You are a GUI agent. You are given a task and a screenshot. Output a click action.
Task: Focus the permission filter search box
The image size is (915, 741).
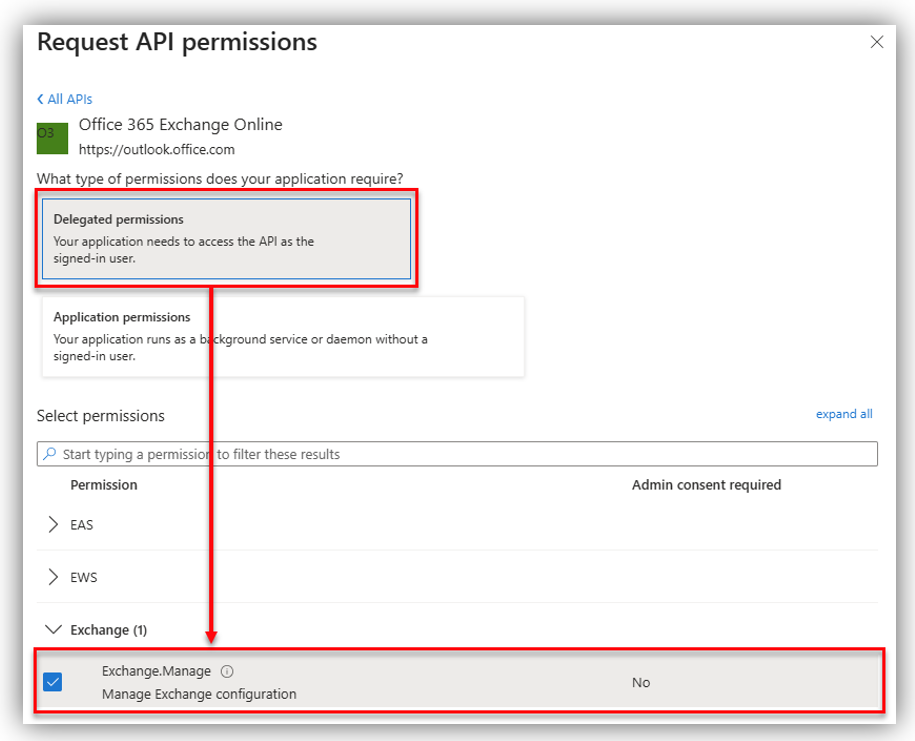point(457,454)
